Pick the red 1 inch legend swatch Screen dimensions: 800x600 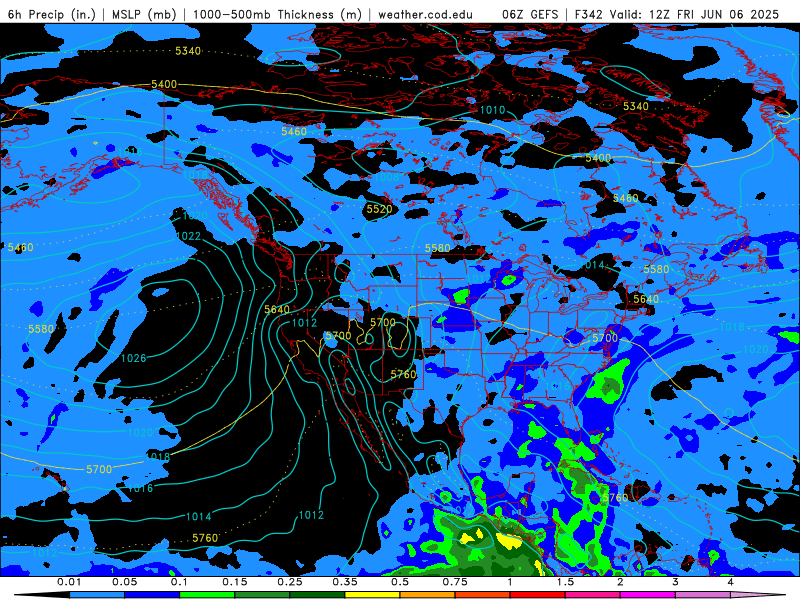coord(538,595)
